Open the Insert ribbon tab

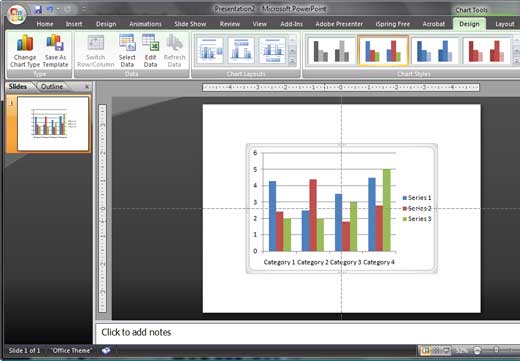(74, 24)
